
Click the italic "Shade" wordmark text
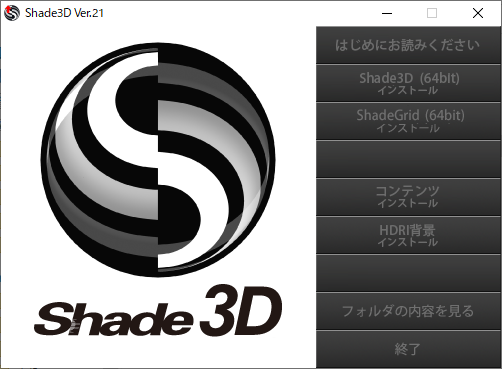[x=113, y=318]
